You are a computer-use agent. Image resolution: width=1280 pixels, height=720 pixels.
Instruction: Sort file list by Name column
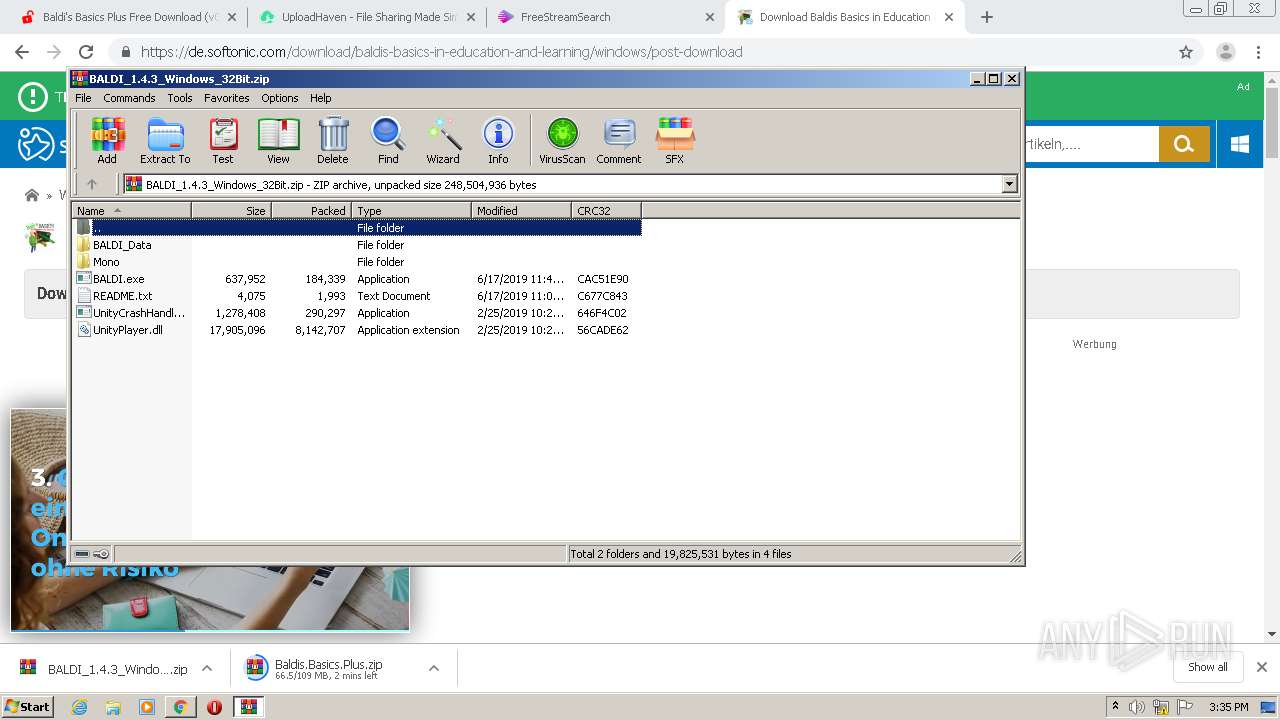click(x=131, y=210)
